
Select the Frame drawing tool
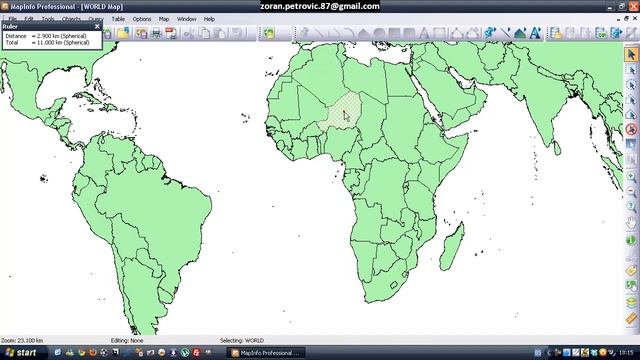pyautogui.click(x=440, y=33)
